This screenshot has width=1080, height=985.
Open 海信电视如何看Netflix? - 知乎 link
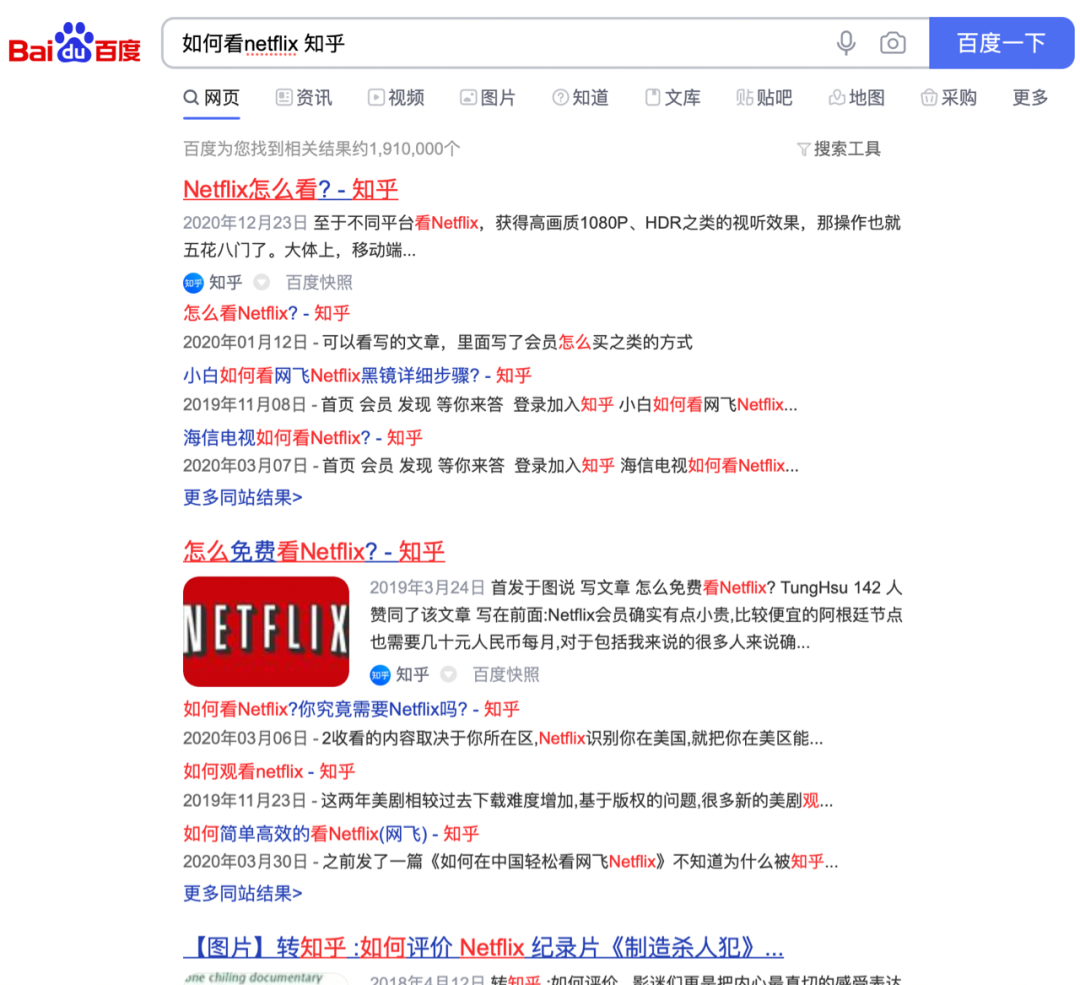(x=303, y=438)
